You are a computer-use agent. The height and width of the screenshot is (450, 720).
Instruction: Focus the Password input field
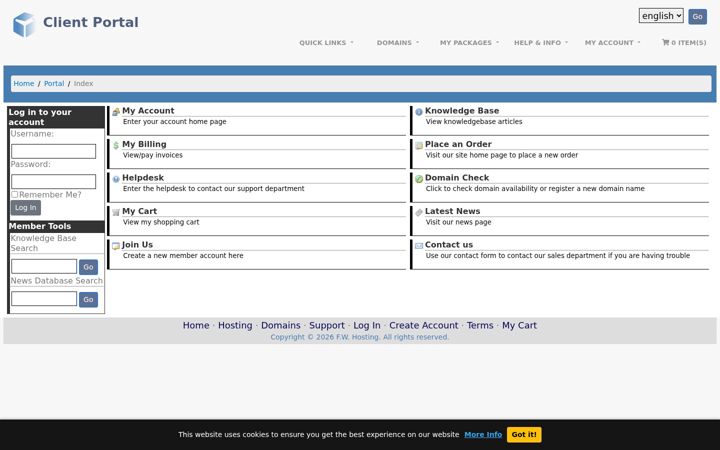tap(53, 181)
